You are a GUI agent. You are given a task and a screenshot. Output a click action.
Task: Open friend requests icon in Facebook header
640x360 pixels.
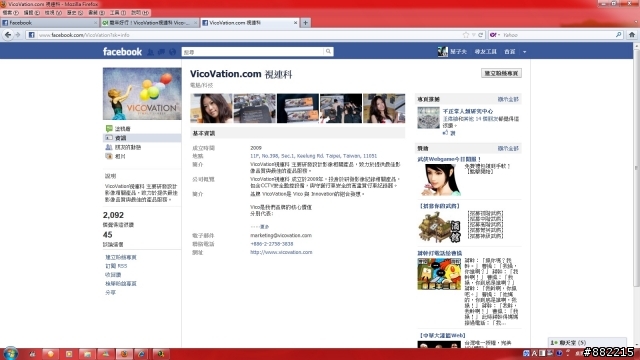click(x=151, y=52)
